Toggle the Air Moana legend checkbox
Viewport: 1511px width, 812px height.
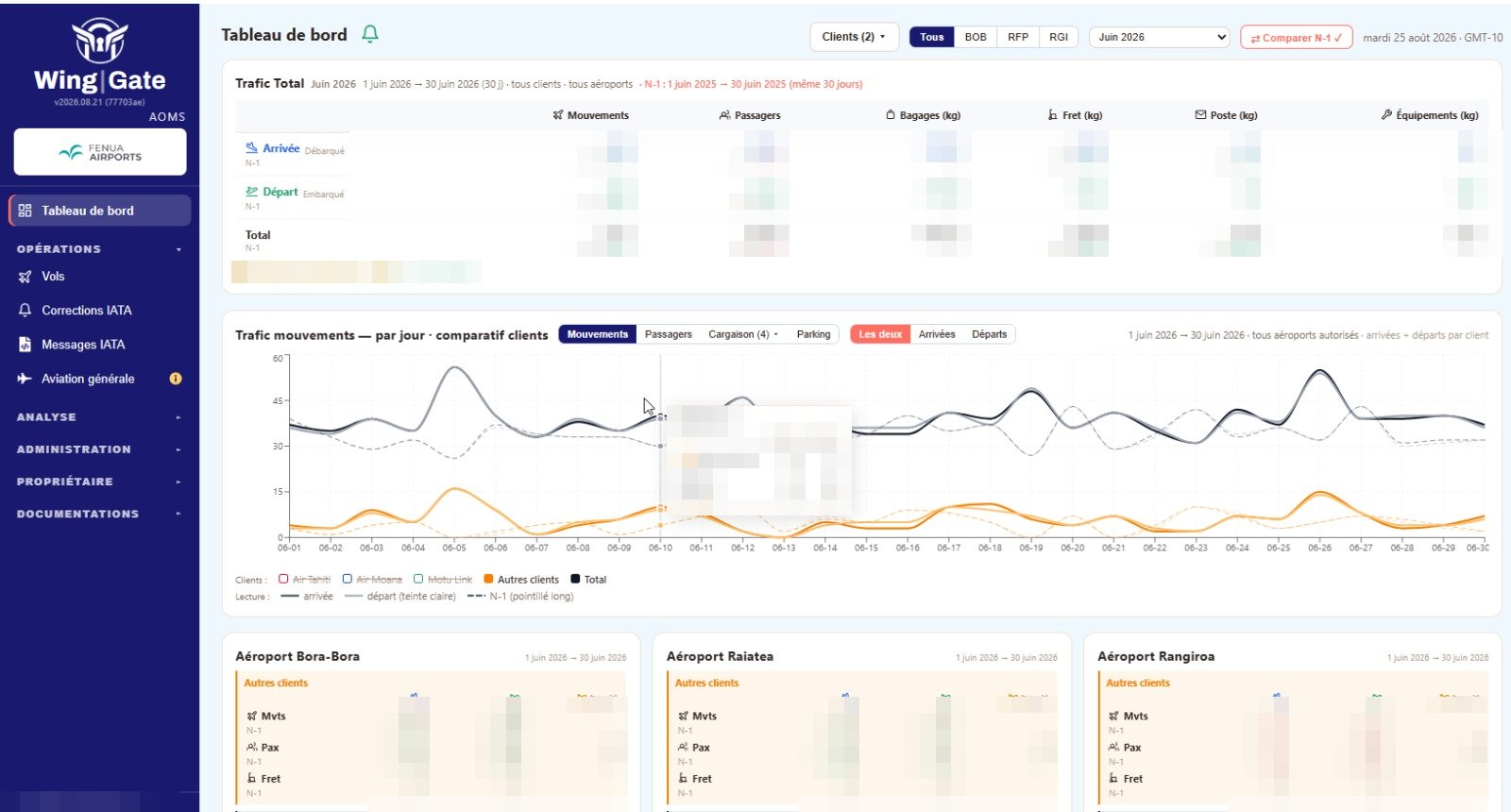[348, 579]
